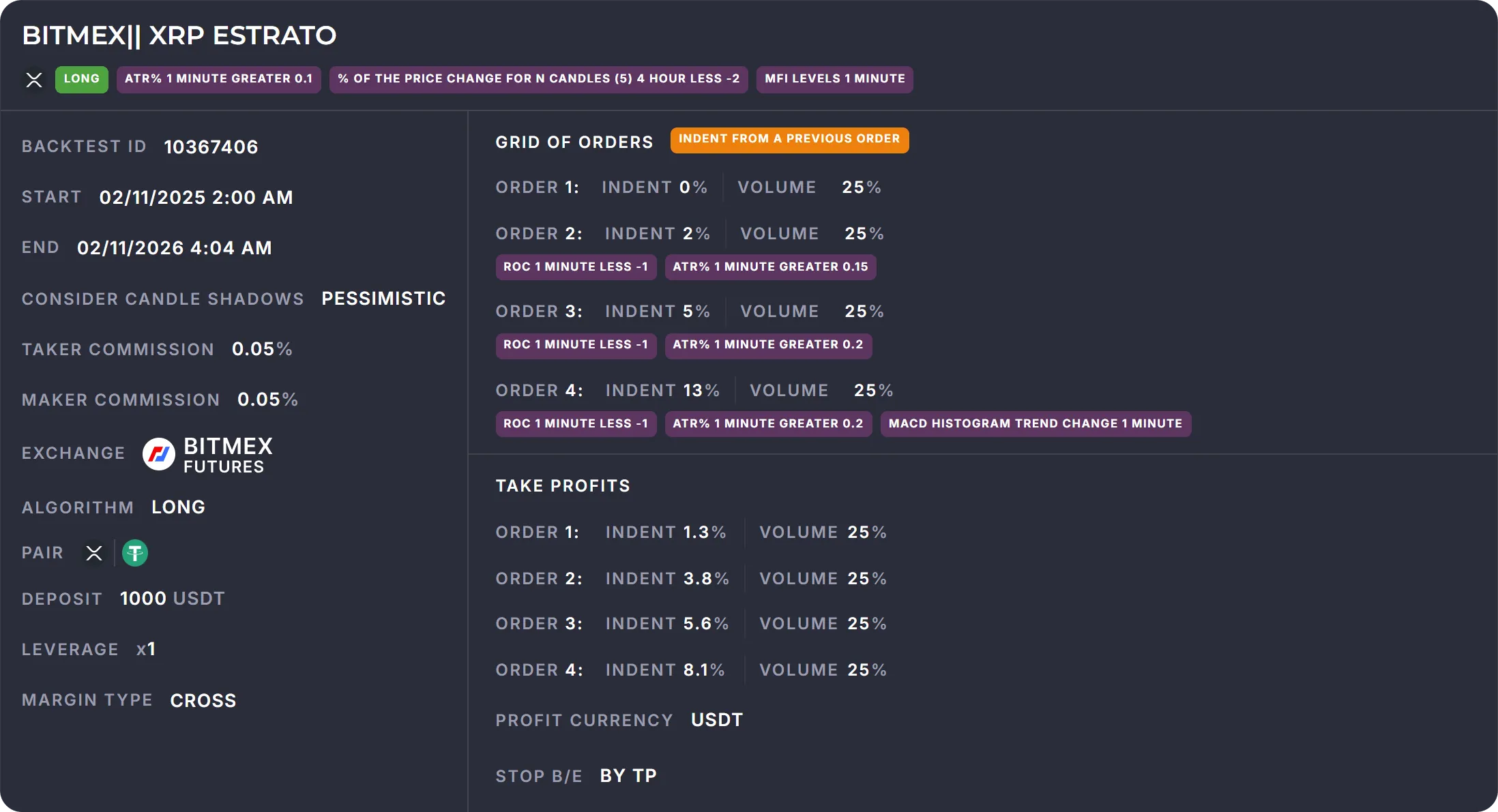Viewport: 1498px width, 812px height.
Task: Select the XRP coin icon next to PAIR
Action: 93,553
